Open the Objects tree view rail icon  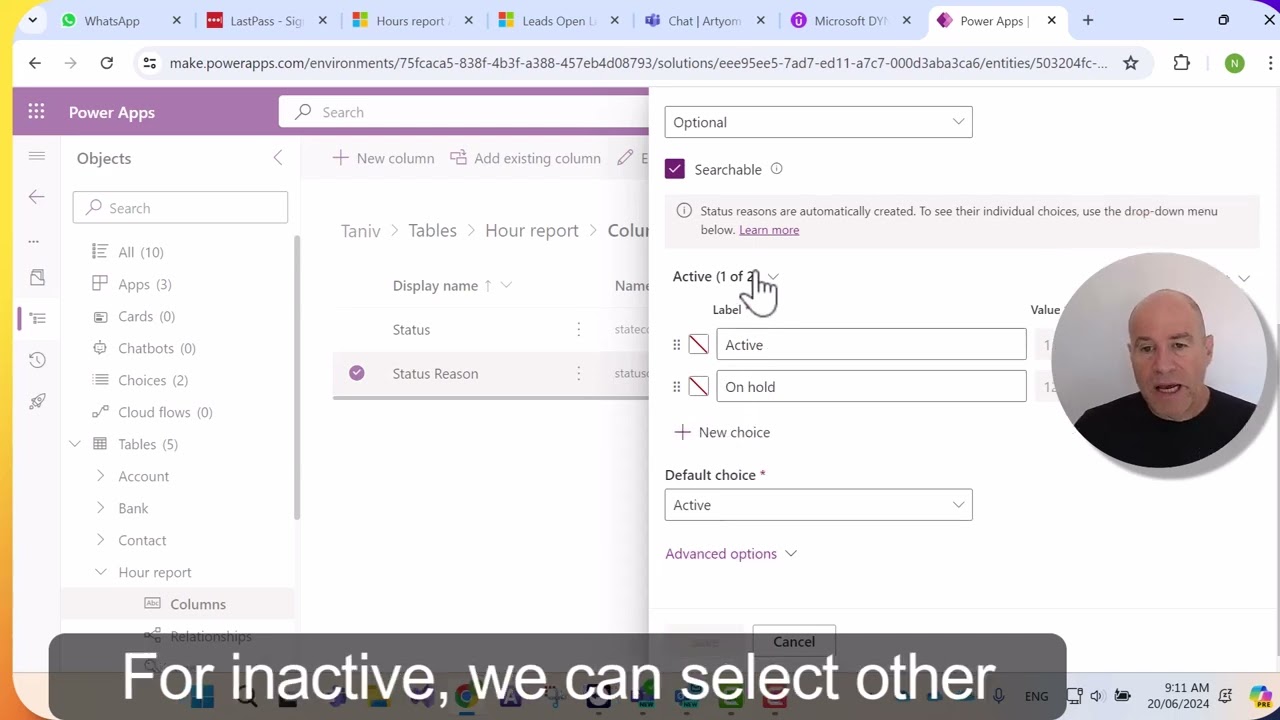point(37,318)
